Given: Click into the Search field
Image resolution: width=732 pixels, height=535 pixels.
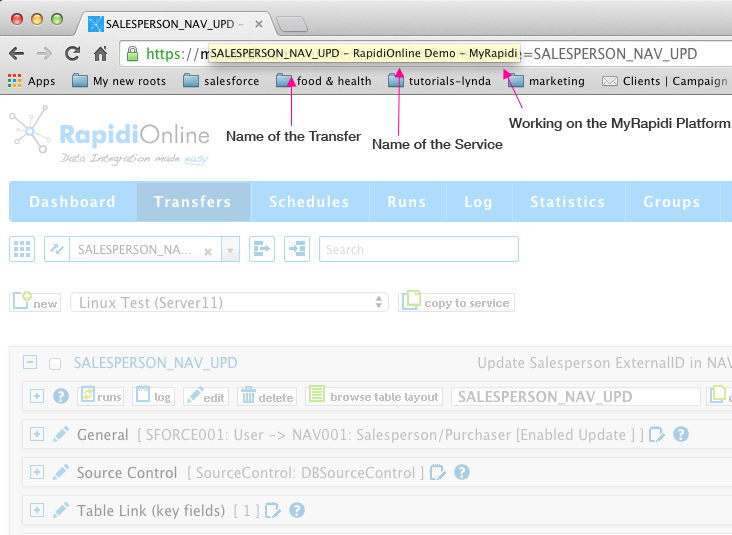Looking at the screenshot, I should coord(419,249).
